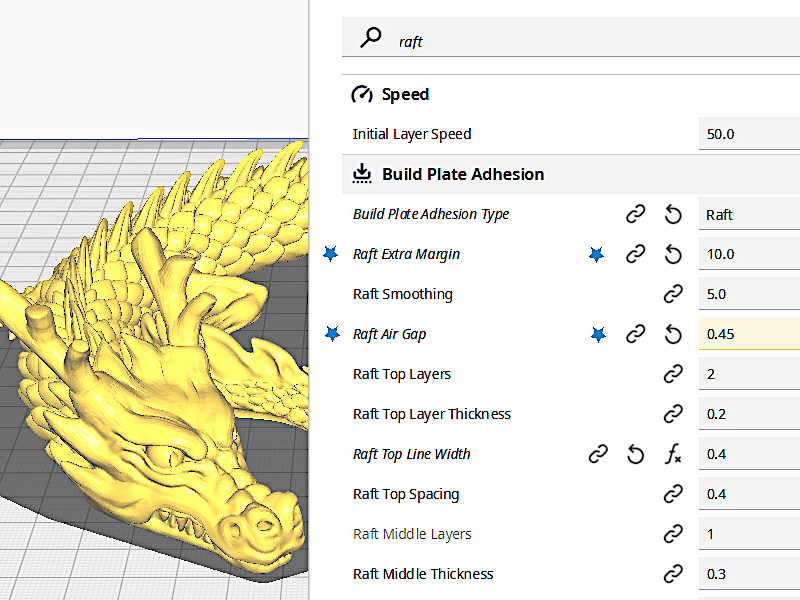Click the raft search field
This screenshot has height=600, width=800.
pyautogui.click(x=571, y=37)
